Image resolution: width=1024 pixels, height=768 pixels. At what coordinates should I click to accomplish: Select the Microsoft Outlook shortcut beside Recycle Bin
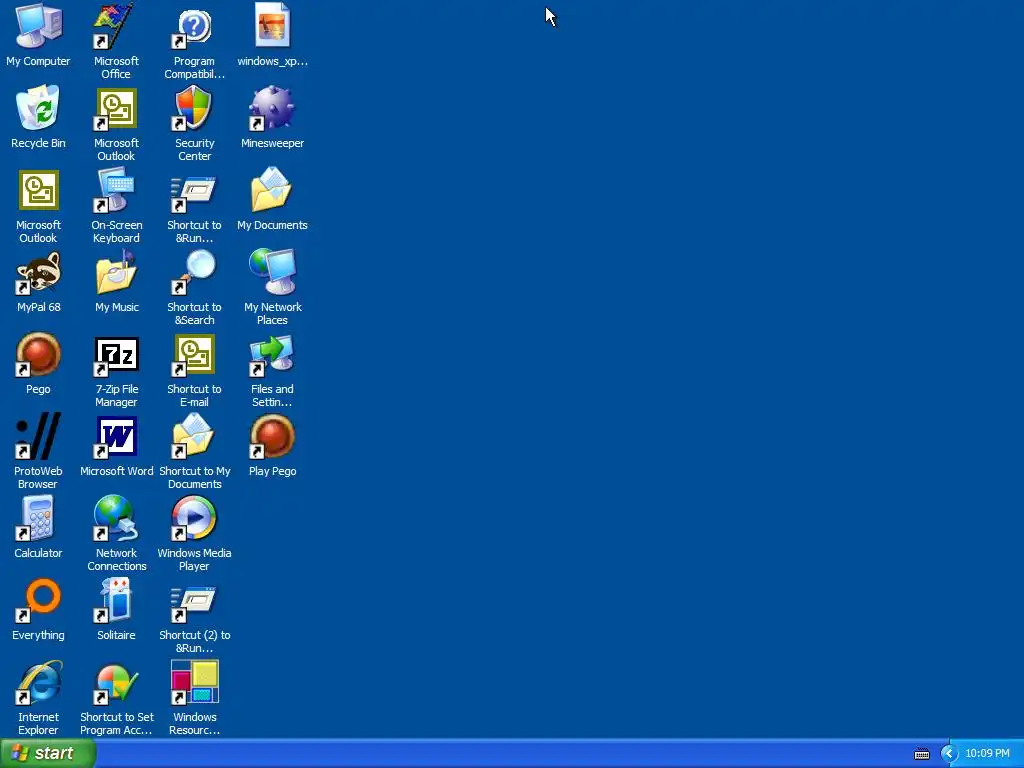click(x=116, y=108)
